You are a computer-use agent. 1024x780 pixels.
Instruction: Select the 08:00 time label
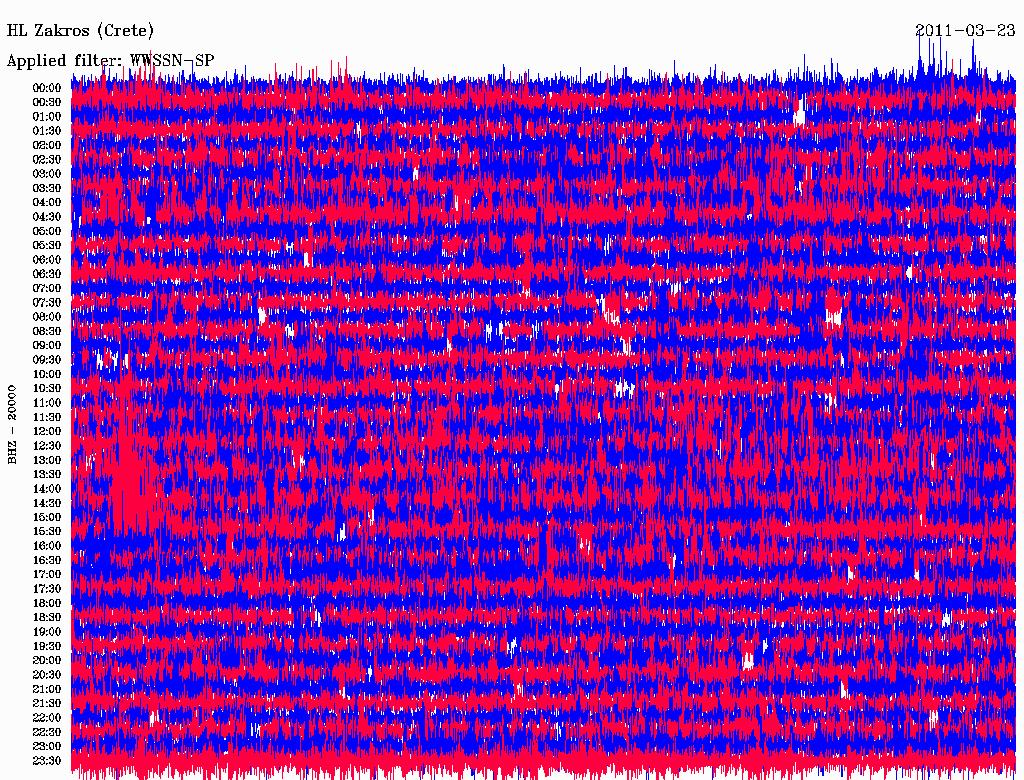point(47,317)
